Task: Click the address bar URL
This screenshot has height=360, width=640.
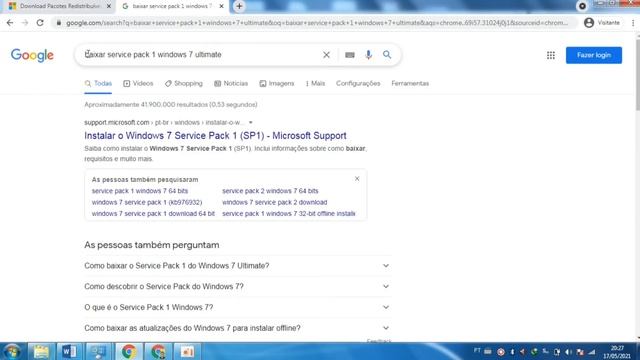Action: coord(317,23)
